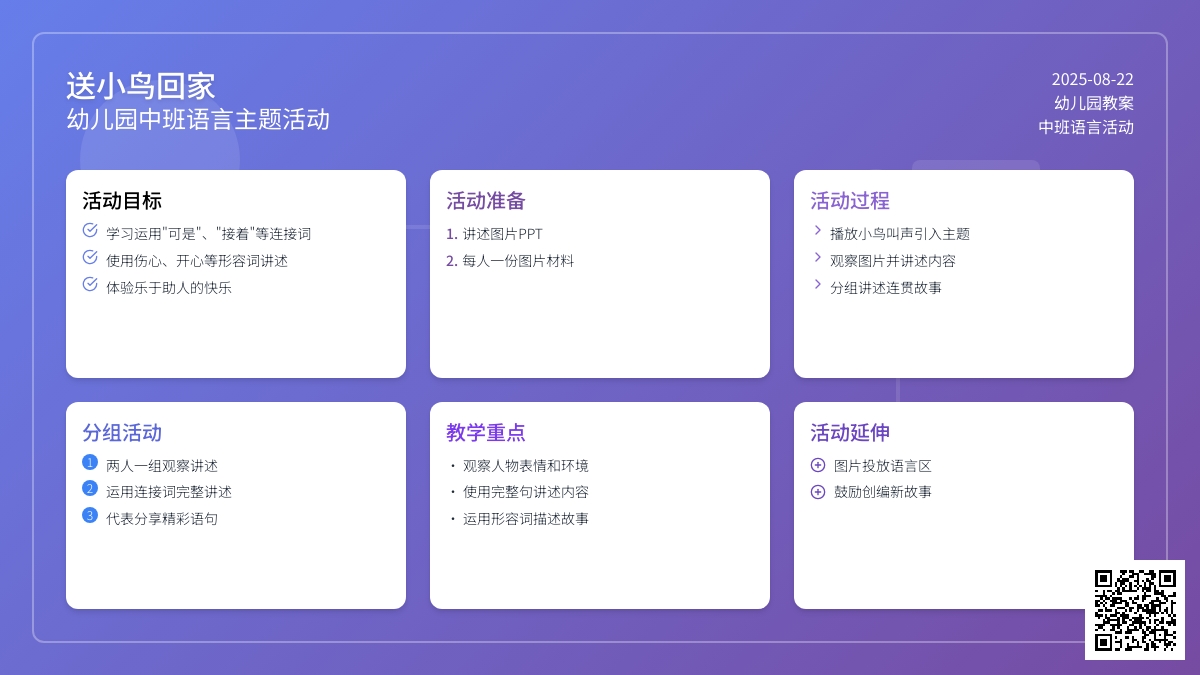The height and width of the screenshot is (675, 1200).
Task: Click text 学习运用"可是"、"接着"等连接词
Action: tap(209, 234)
